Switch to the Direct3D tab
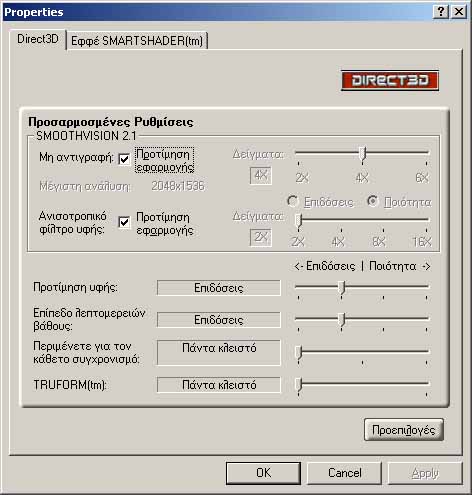The image size is (472, 495). (38, 39)
